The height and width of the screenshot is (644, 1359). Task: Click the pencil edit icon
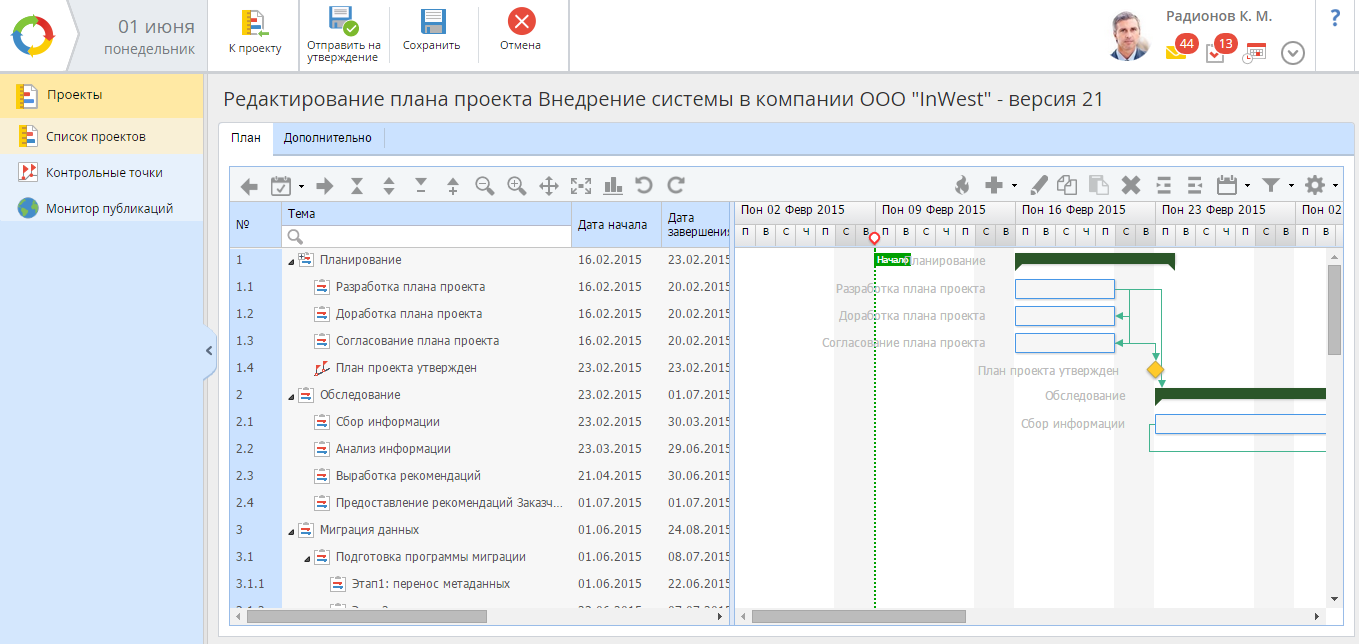pyautogui.click(x=1039, y=185)
